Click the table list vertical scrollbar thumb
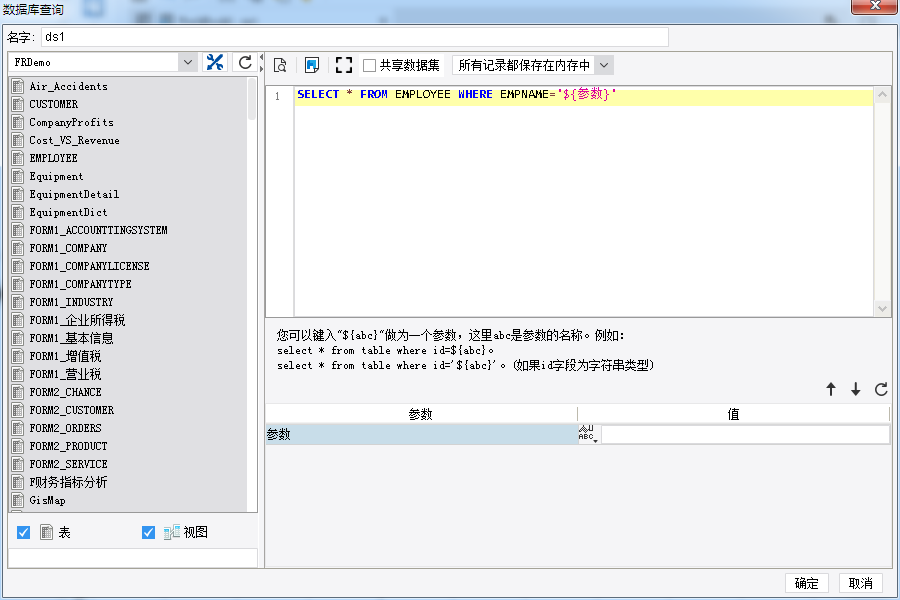The width and height of the screenshot is (900, 600). point(252,99)
